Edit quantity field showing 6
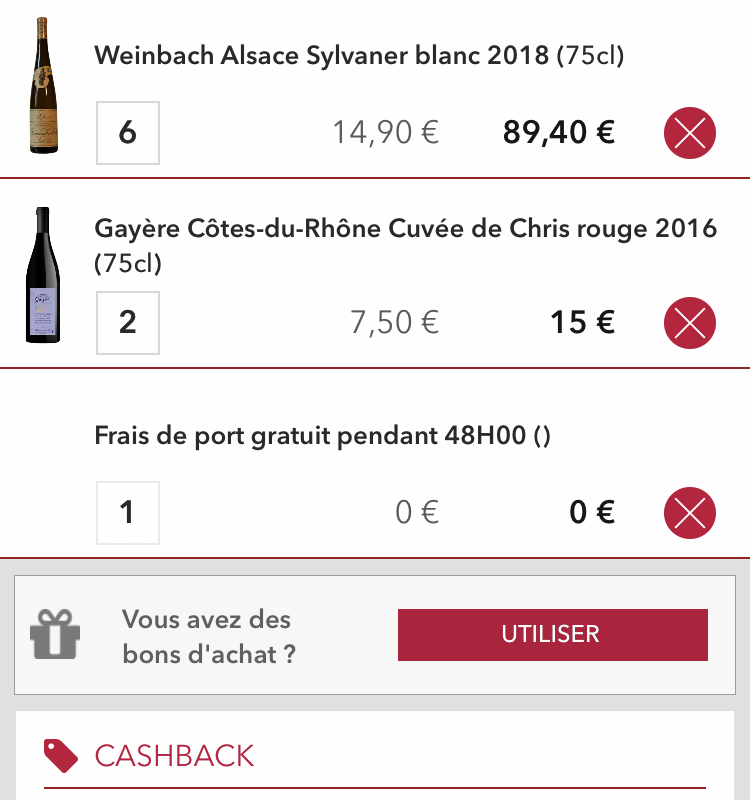The width and height of the screenshot is (750, 800). (128, 133)
